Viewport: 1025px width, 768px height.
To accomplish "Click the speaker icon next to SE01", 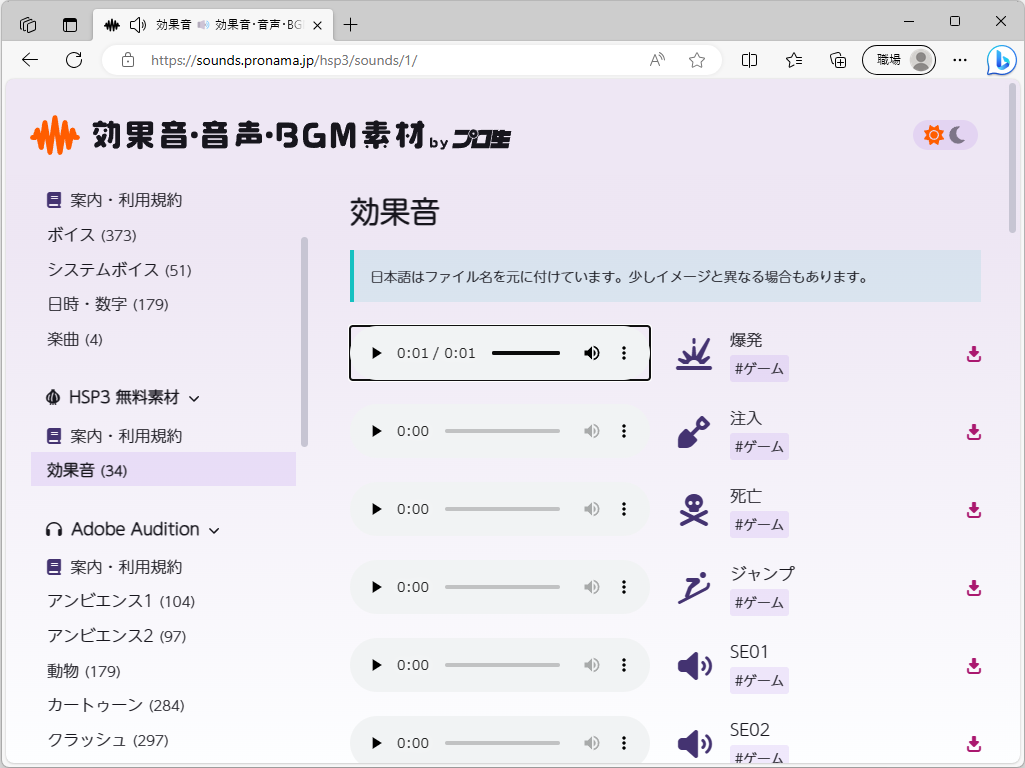I will [x=694, y=664].
